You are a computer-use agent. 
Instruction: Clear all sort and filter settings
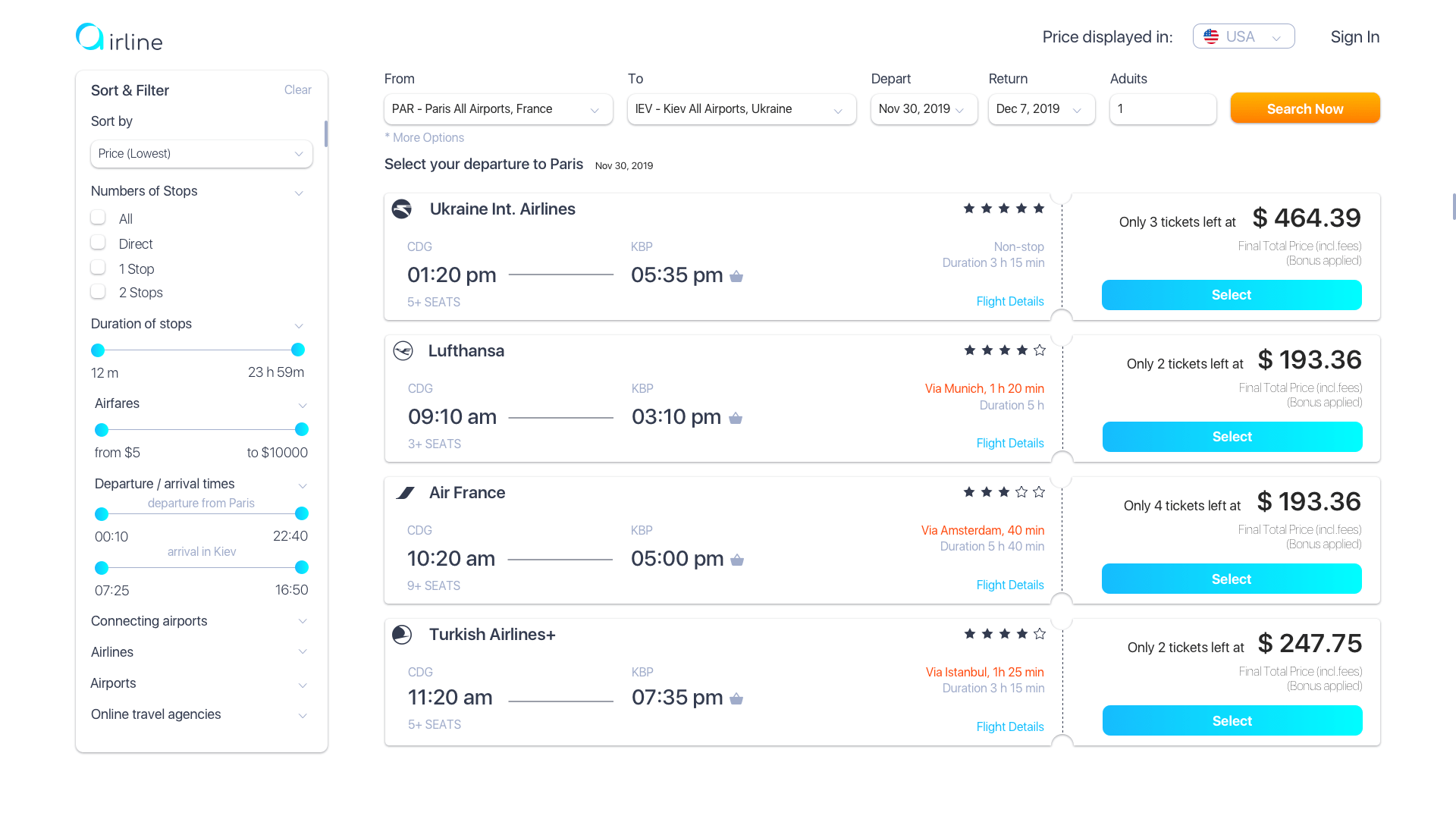297,89
